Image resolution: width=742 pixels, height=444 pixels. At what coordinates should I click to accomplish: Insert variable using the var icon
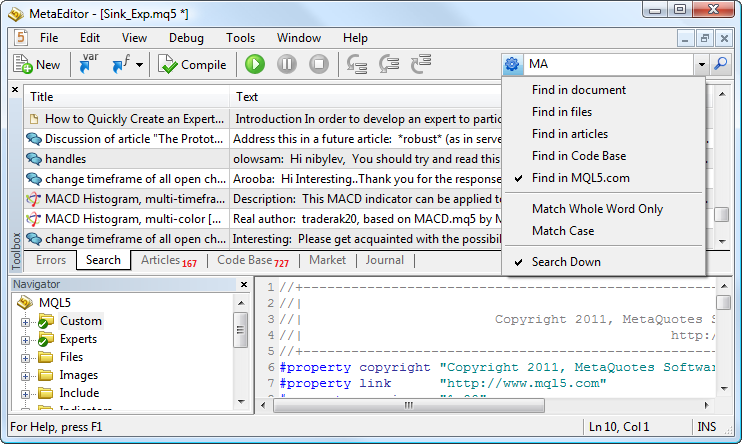(x=88, y=63)
